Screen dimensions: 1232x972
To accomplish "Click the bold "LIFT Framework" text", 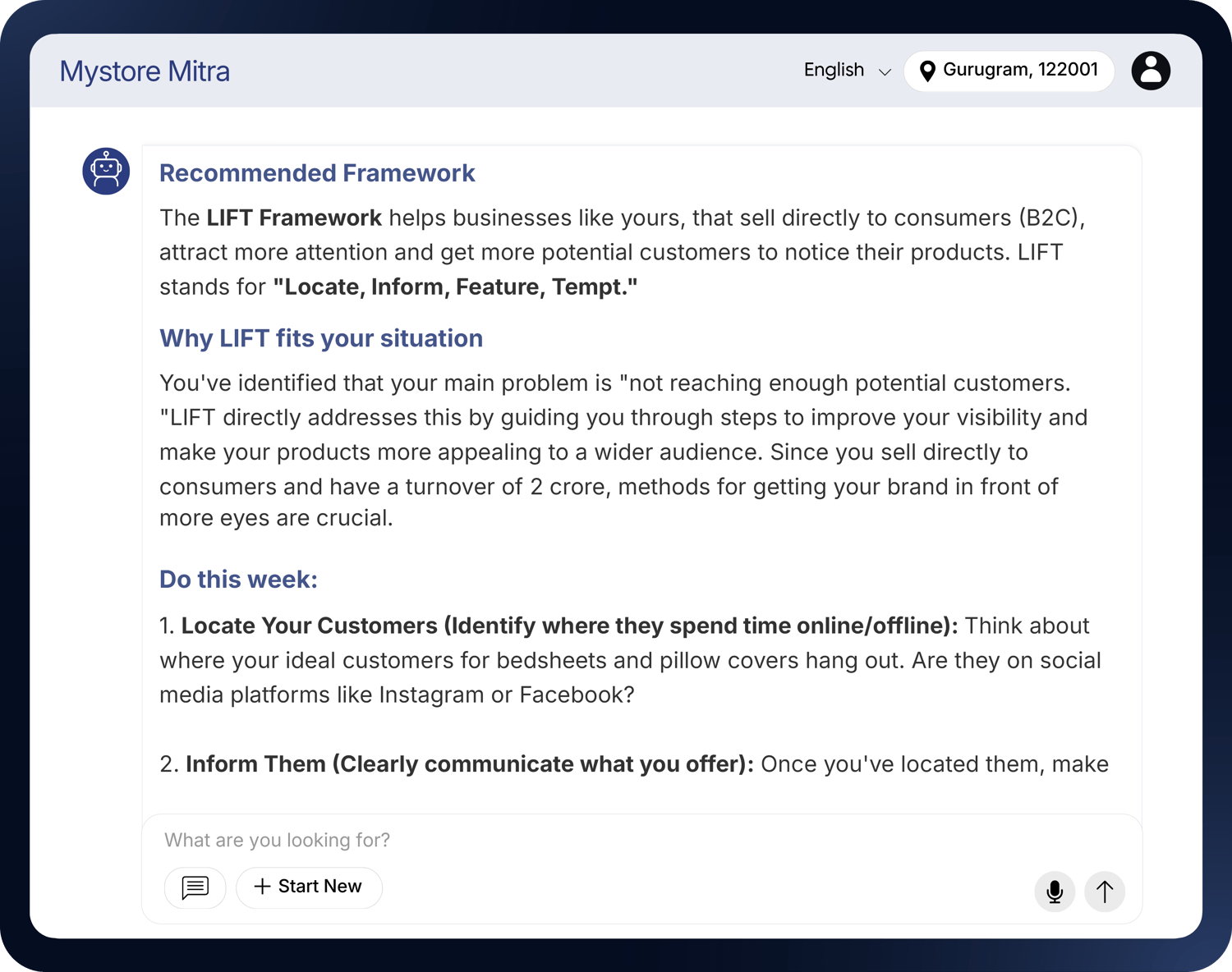I will pos(293,218).
